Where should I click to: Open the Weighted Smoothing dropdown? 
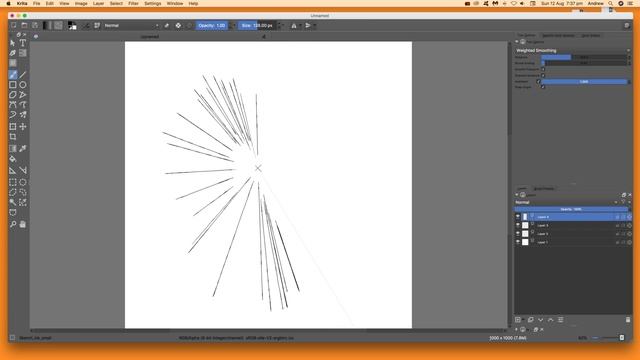(x=572, y=51)
